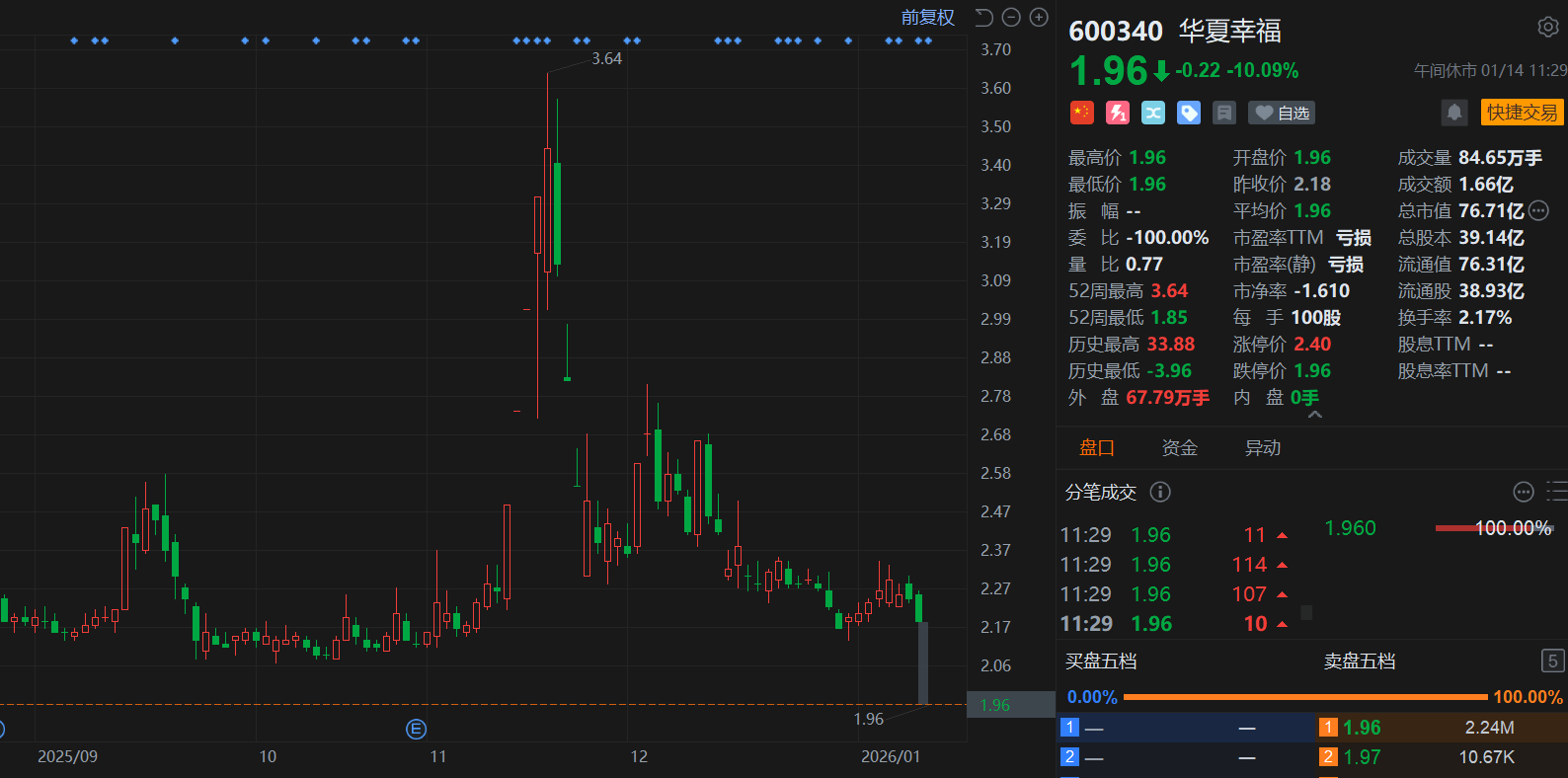
Task: Click the China flag market icon
Action: [x=1082, y=113]
